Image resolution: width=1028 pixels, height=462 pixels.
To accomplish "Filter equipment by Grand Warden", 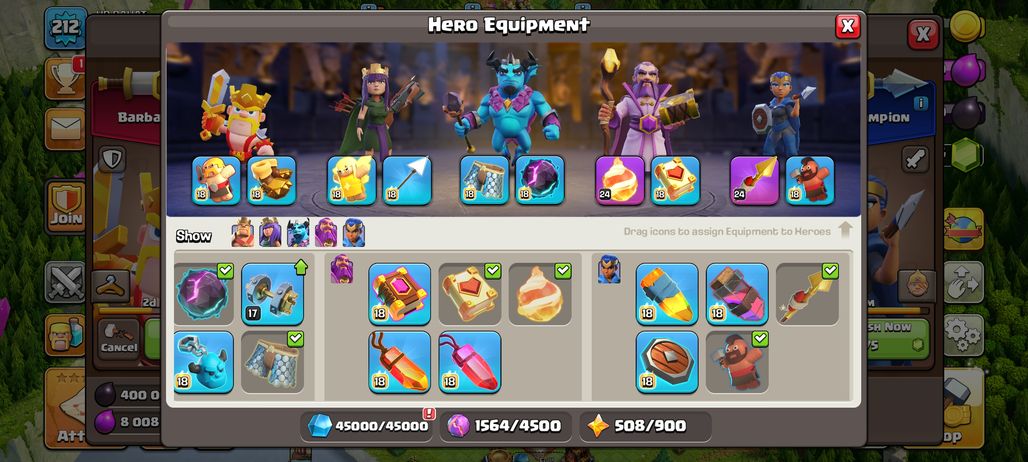I will tap(326, 233).
